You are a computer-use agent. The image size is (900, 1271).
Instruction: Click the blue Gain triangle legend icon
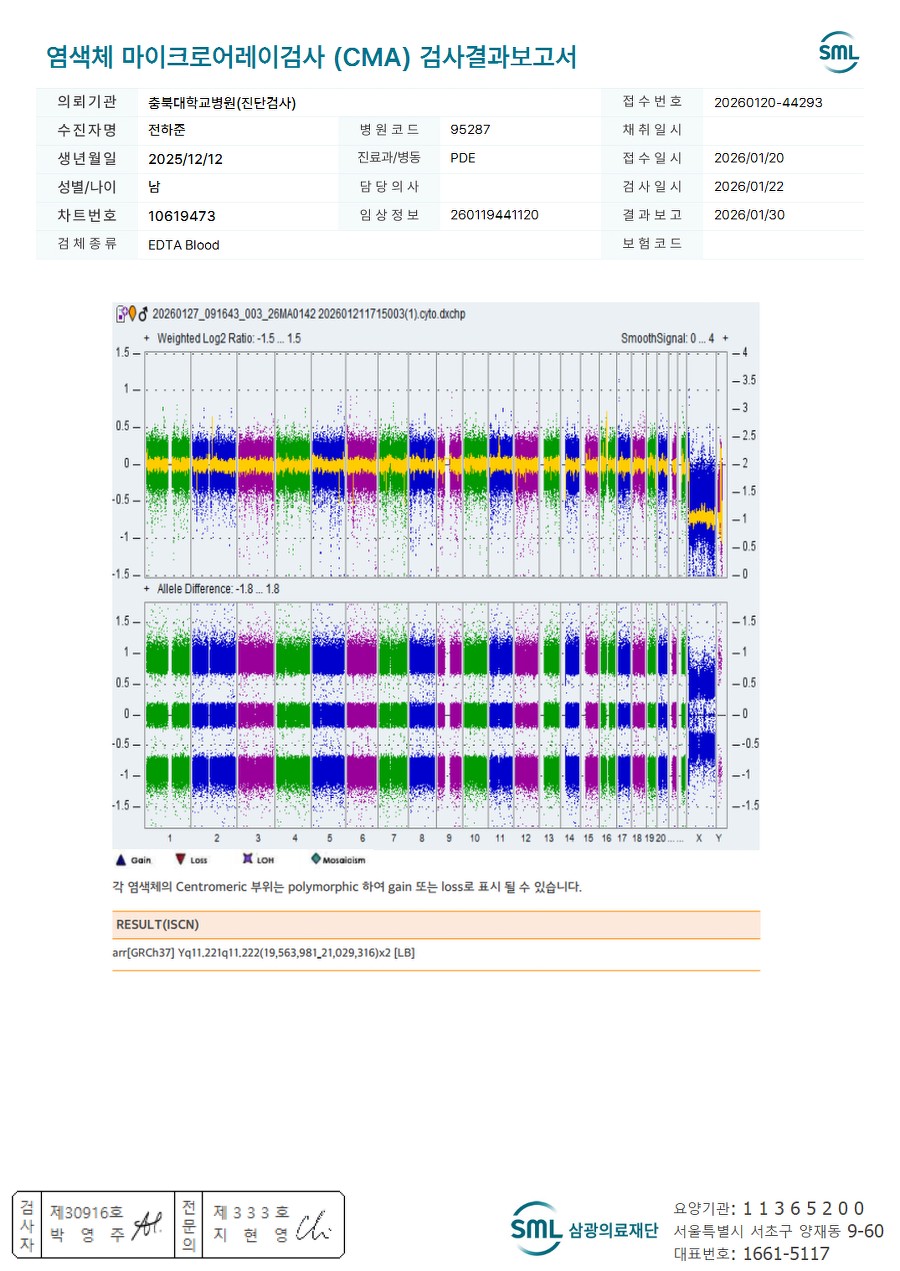pos(121,859)
